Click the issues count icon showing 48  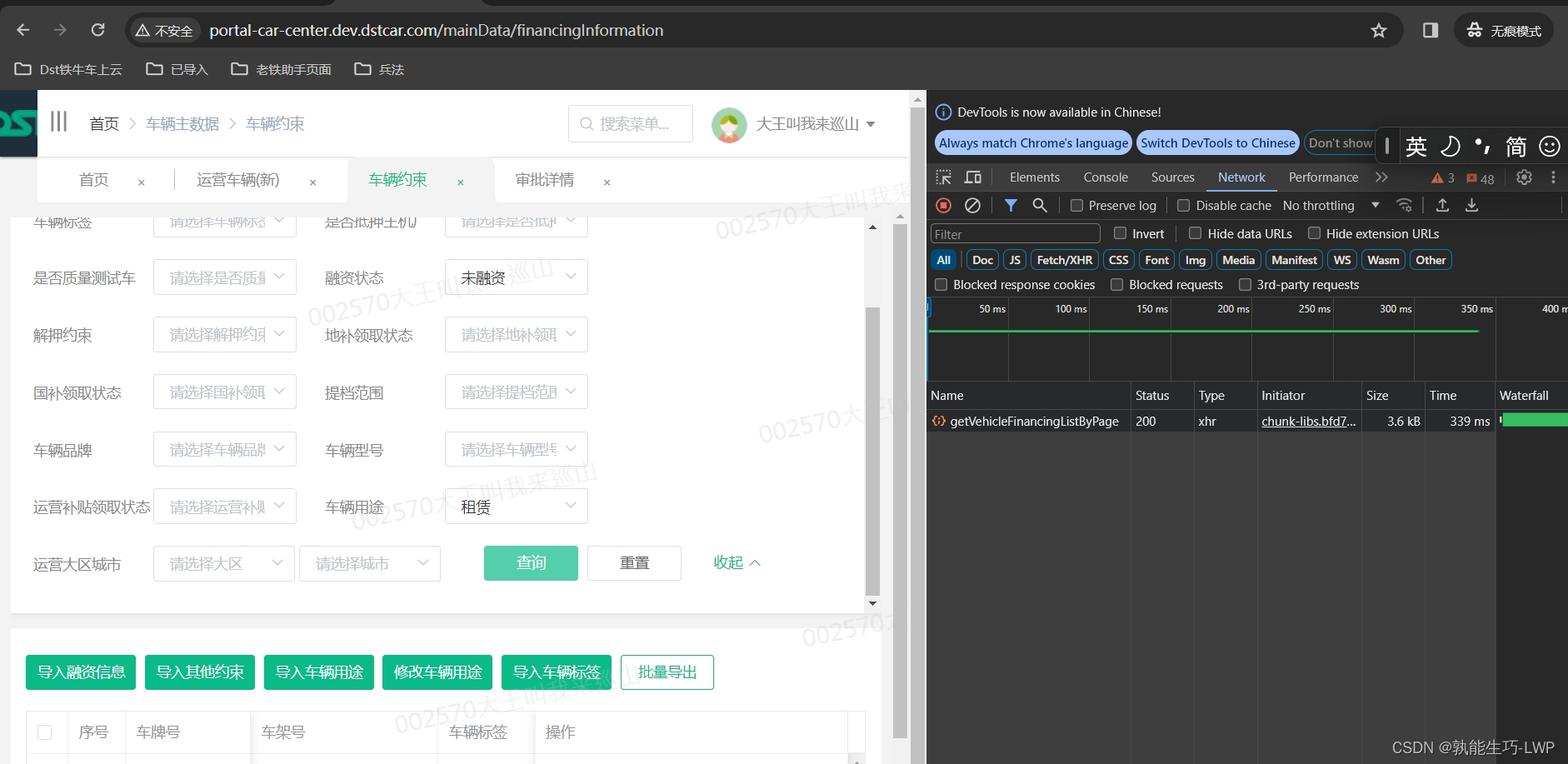click(1481, 178)
